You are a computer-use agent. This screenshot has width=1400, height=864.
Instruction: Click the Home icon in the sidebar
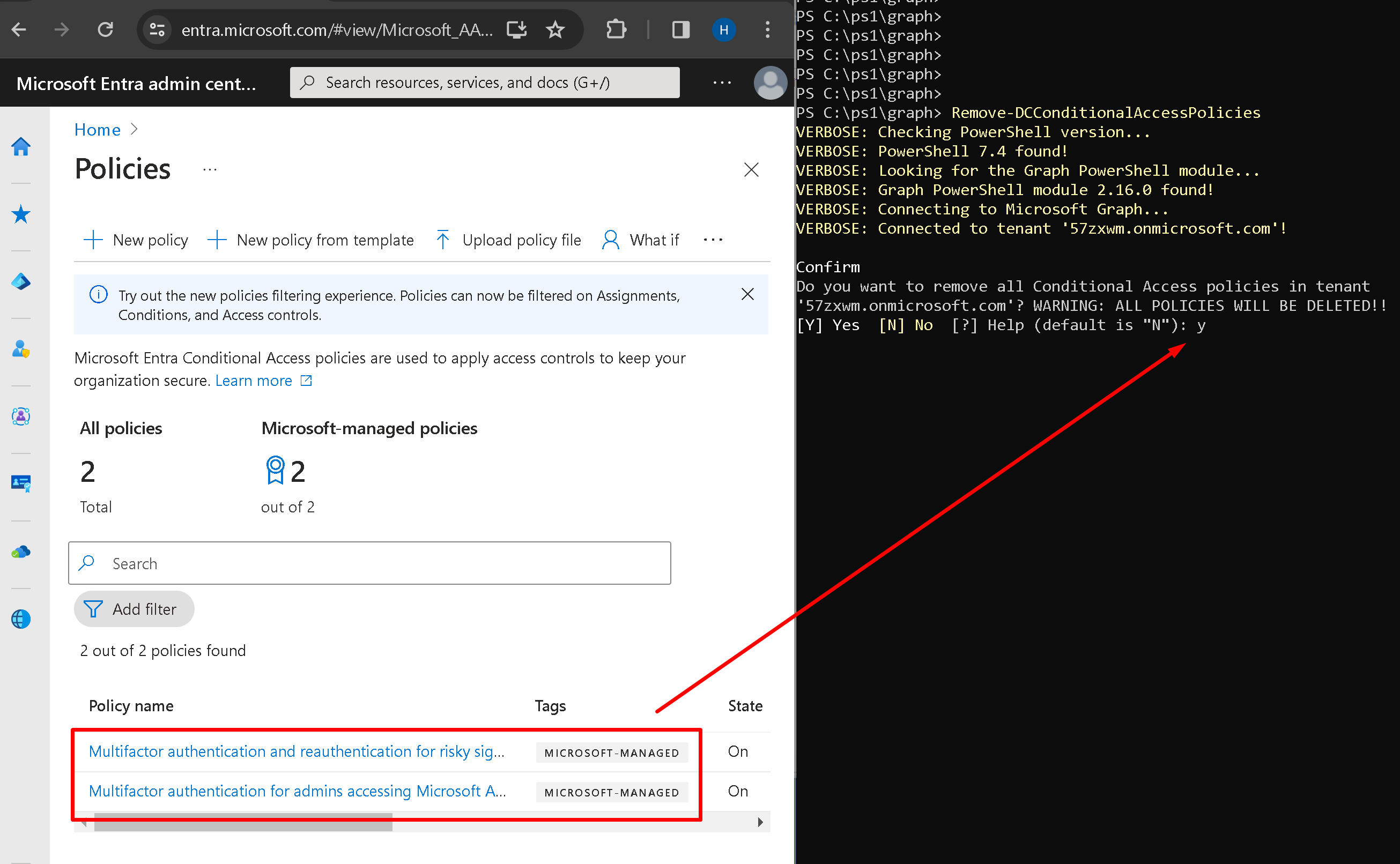[21, 147]
